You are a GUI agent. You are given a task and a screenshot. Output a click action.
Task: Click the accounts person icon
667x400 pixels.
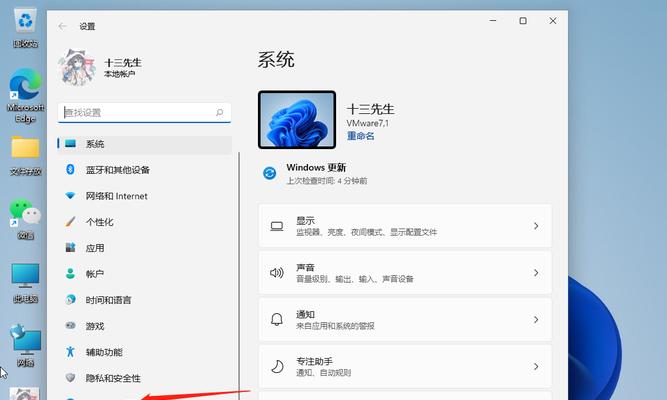pyautogui.click(x=70, y=274)
